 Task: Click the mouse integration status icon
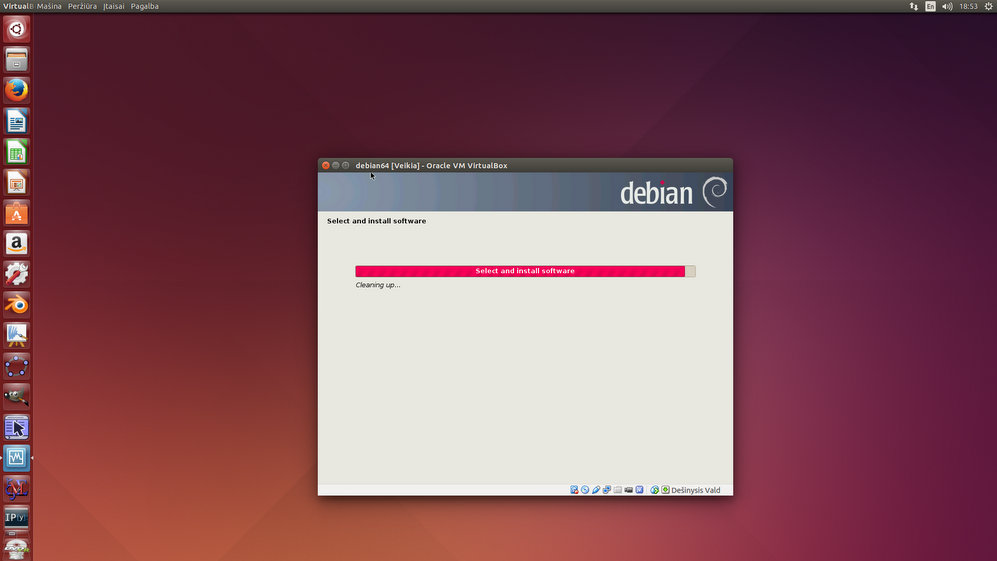[654, 490]
